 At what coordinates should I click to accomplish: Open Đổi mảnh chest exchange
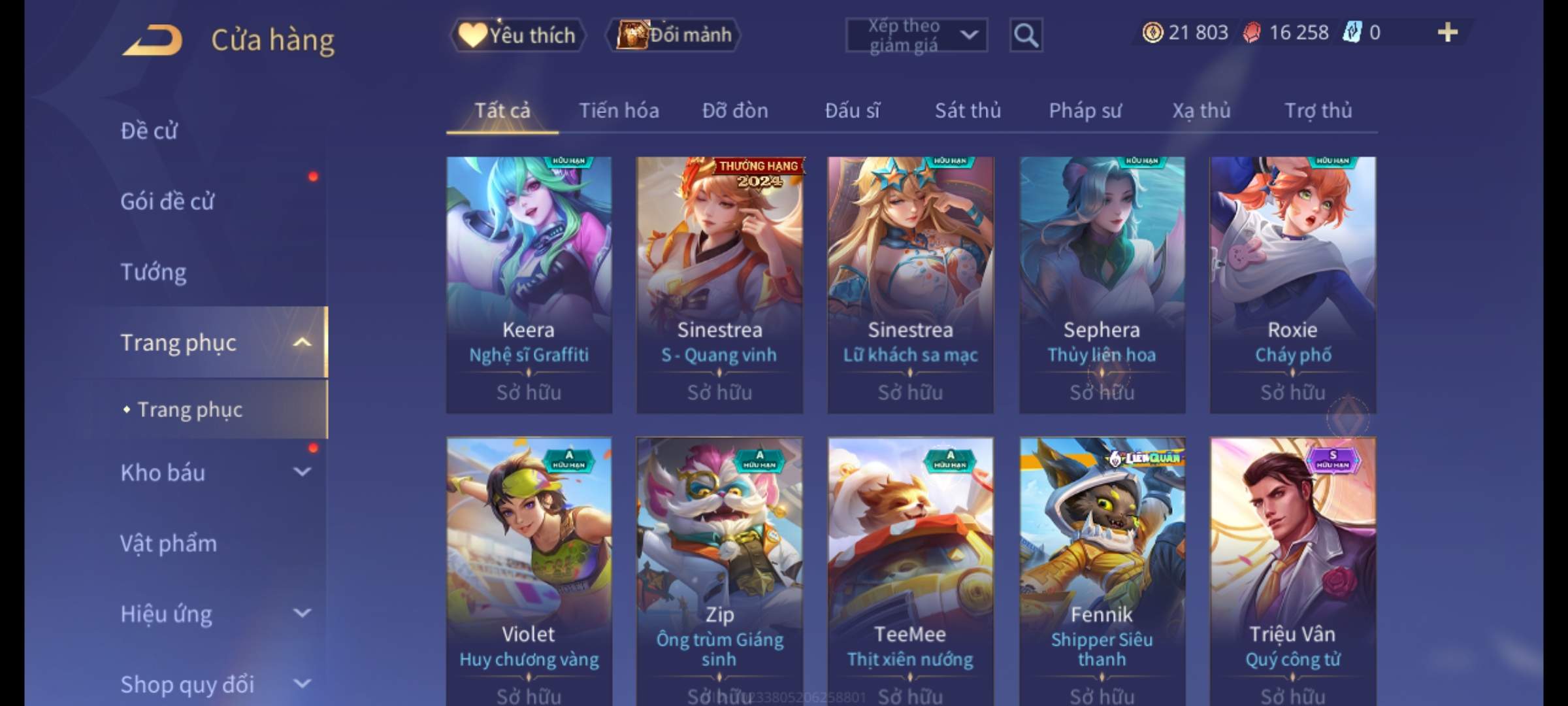tap(674, 35)
